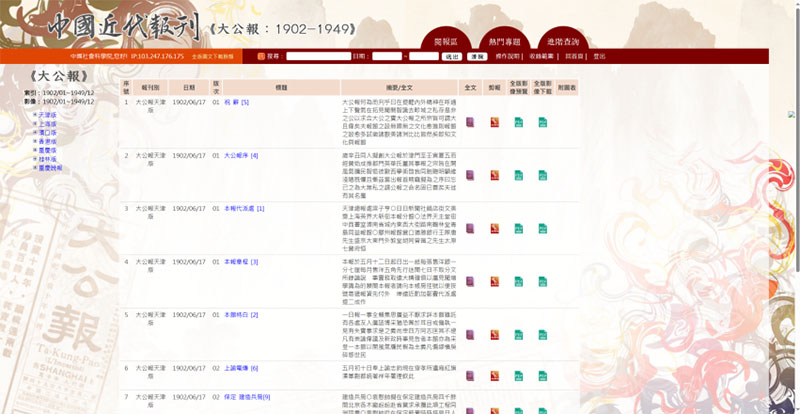Screen dimensions: 800x414
Task: Open full text icon for row 5 本館特白
Action: 470,334
